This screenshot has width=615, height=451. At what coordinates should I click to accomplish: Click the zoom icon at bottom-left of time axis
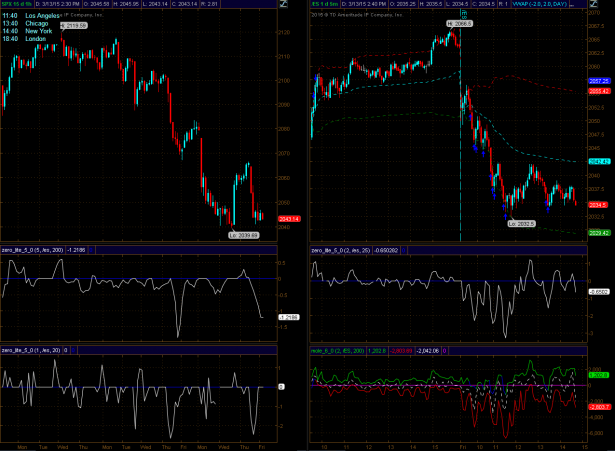6,445
